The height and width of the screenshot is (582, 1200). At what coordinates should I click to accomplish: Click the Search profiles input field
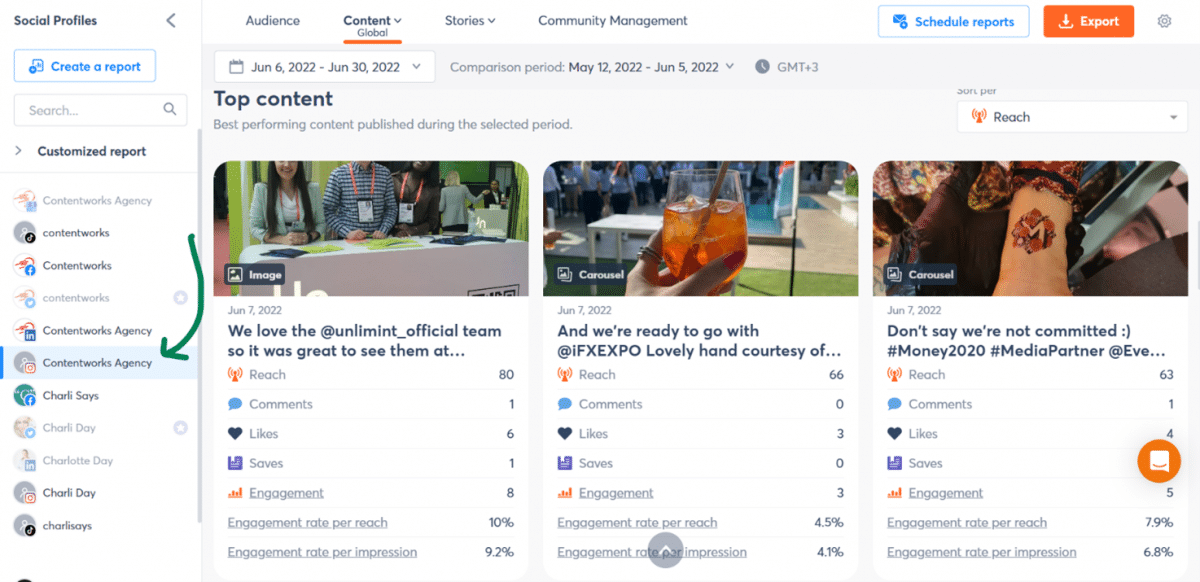(x=90, y=110)
